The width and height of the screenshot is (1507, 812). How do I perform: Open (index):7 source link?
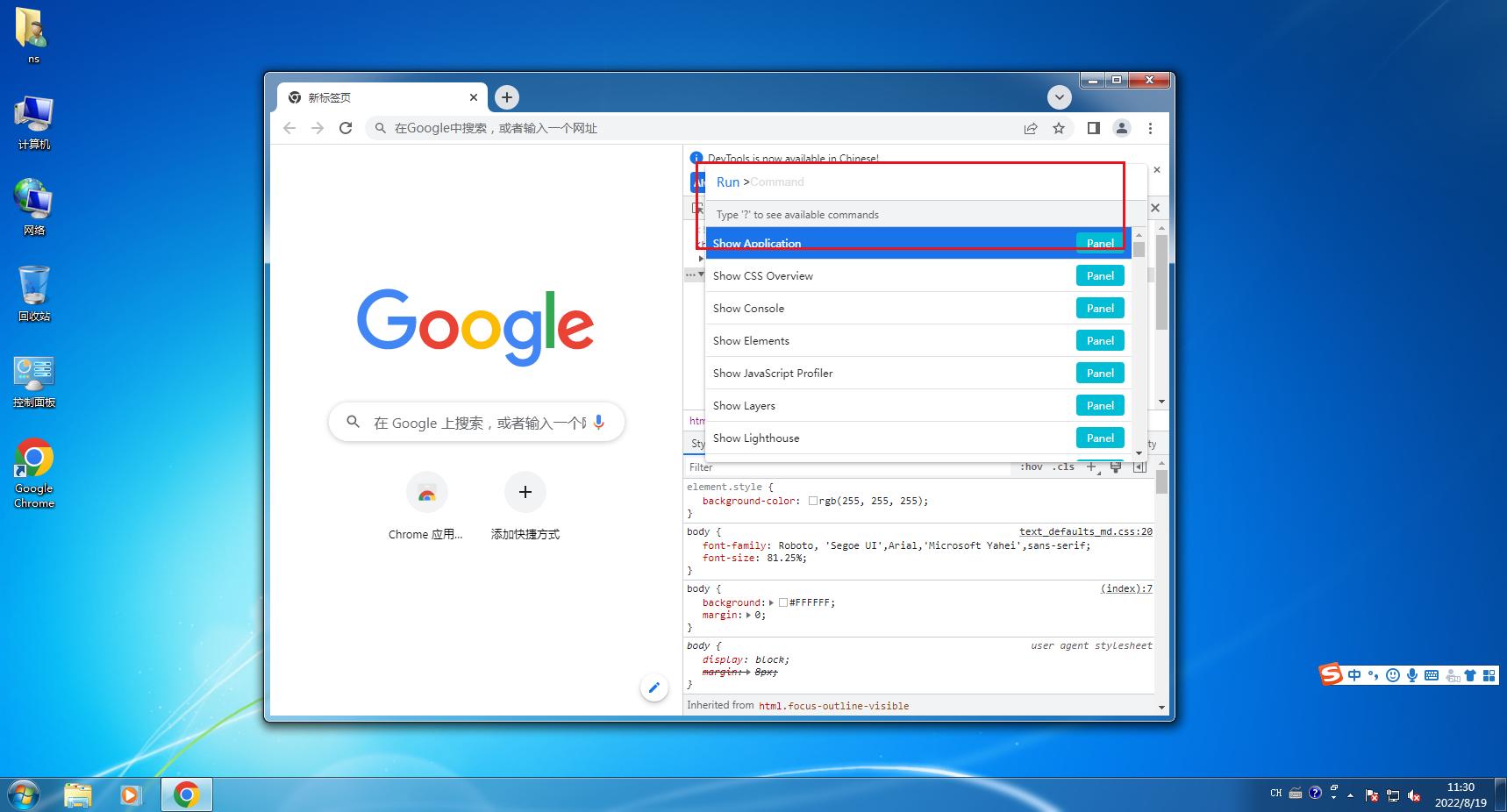pos(1126,588)
